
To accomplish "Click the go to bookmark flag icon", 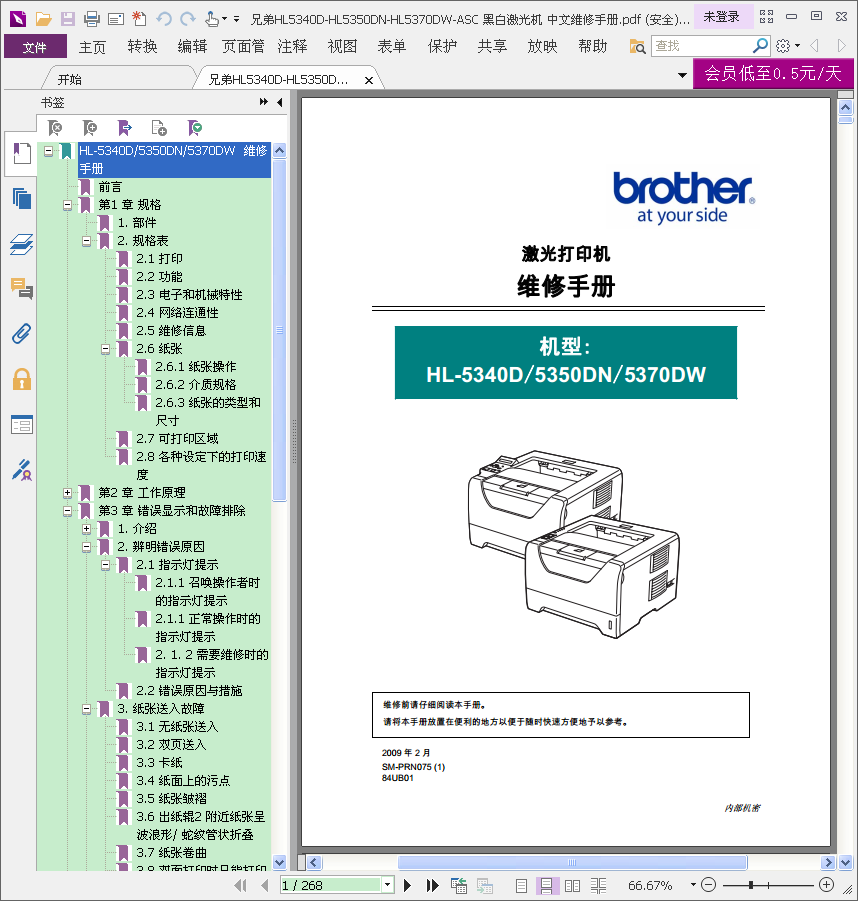I will tap(125, 128).
